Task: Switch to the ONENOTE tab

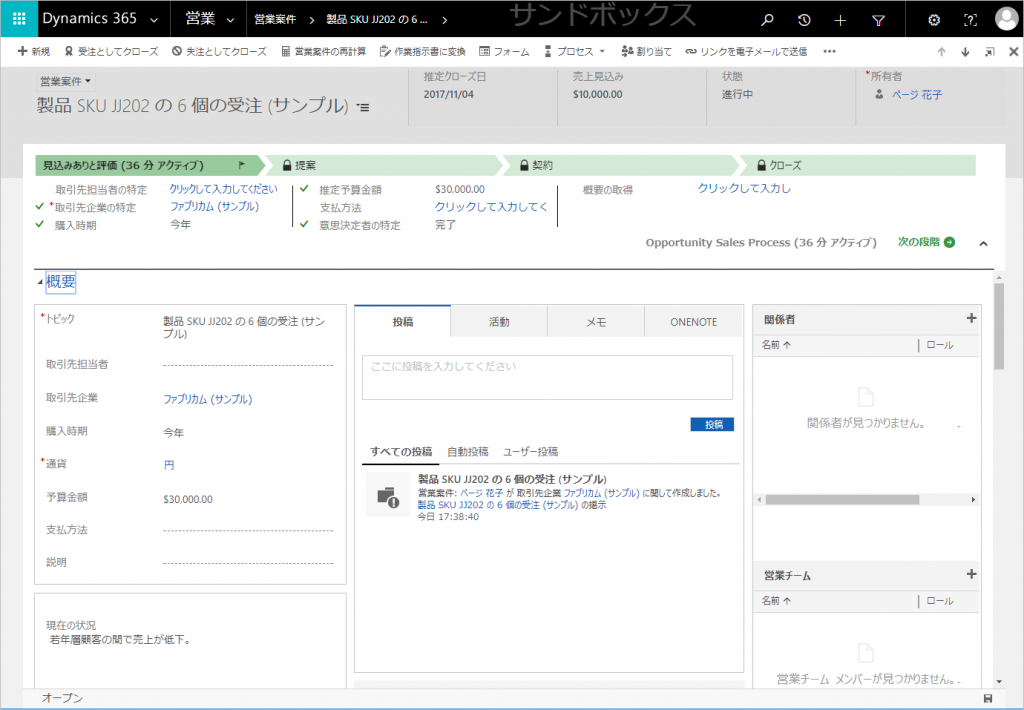Action: click(693, 322)
